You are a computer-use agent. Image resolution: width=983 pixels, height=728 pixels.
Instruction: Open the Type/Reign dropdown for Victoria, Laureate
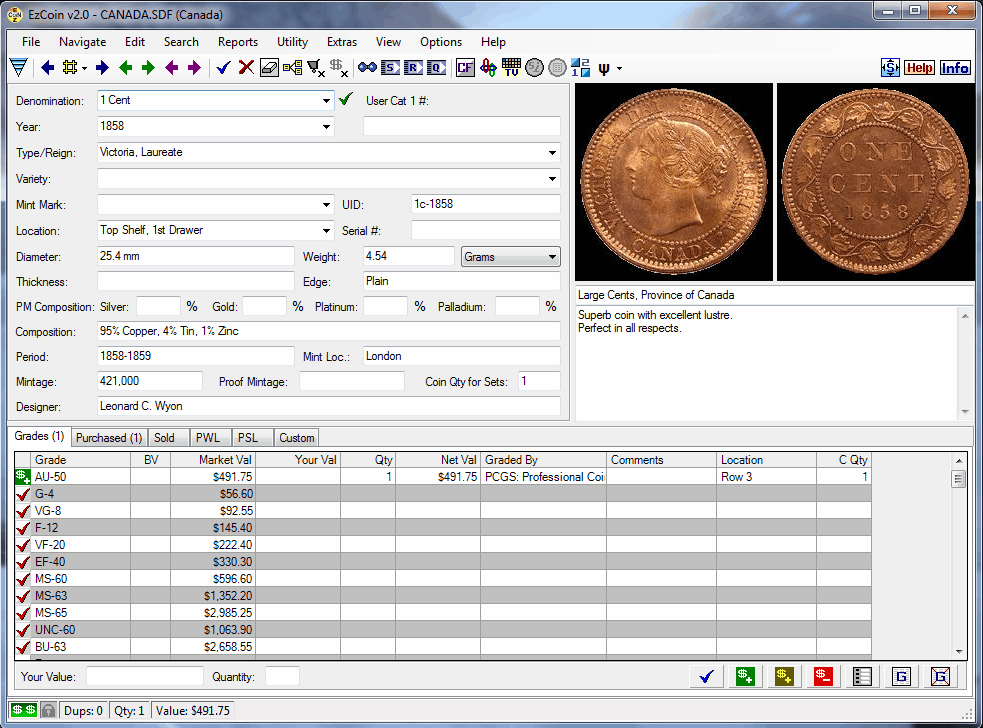tap(551, 152)
